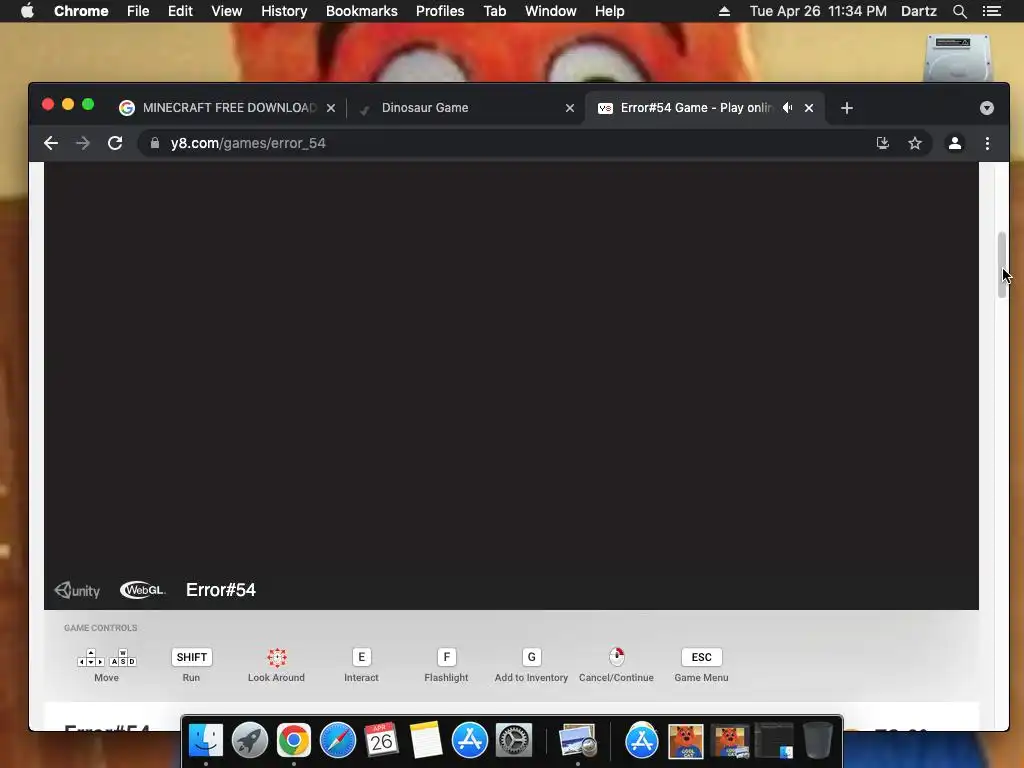Open the History menu

click(284, 11)
